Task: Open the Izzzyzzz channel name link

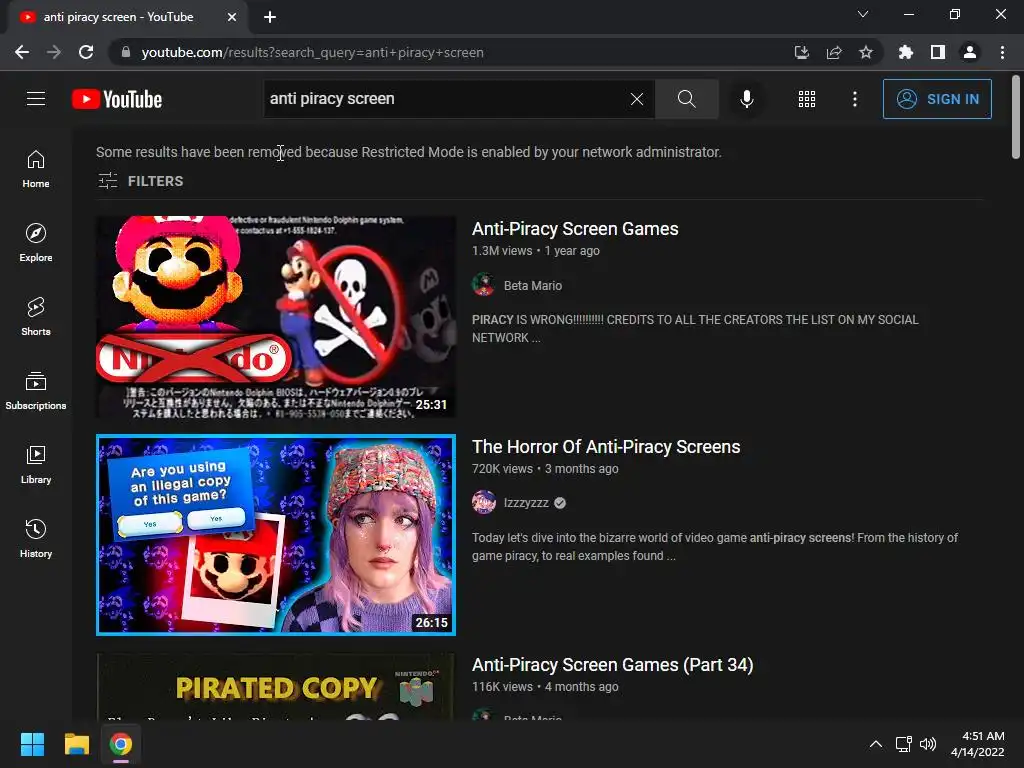Action: click(526, 503)
